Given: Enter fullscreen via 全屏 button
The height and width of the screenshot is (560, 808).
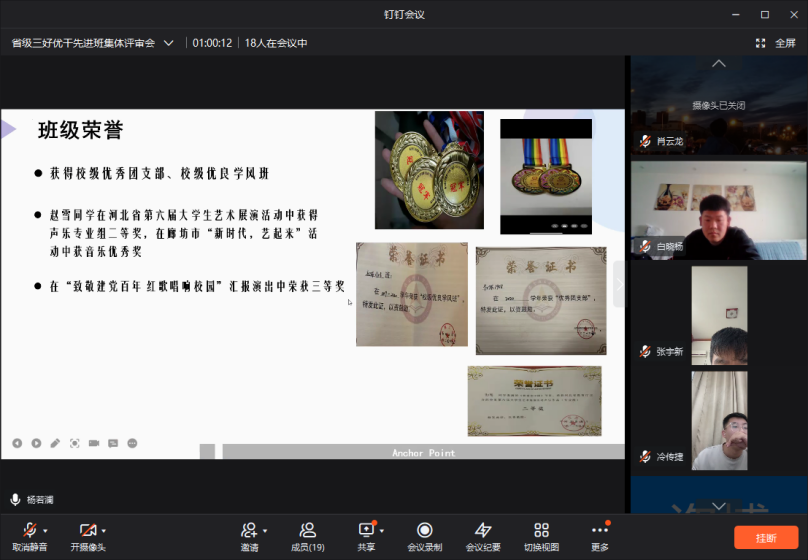Looking at the screenshot, I should pyautogui.click(x=776, y=43).
